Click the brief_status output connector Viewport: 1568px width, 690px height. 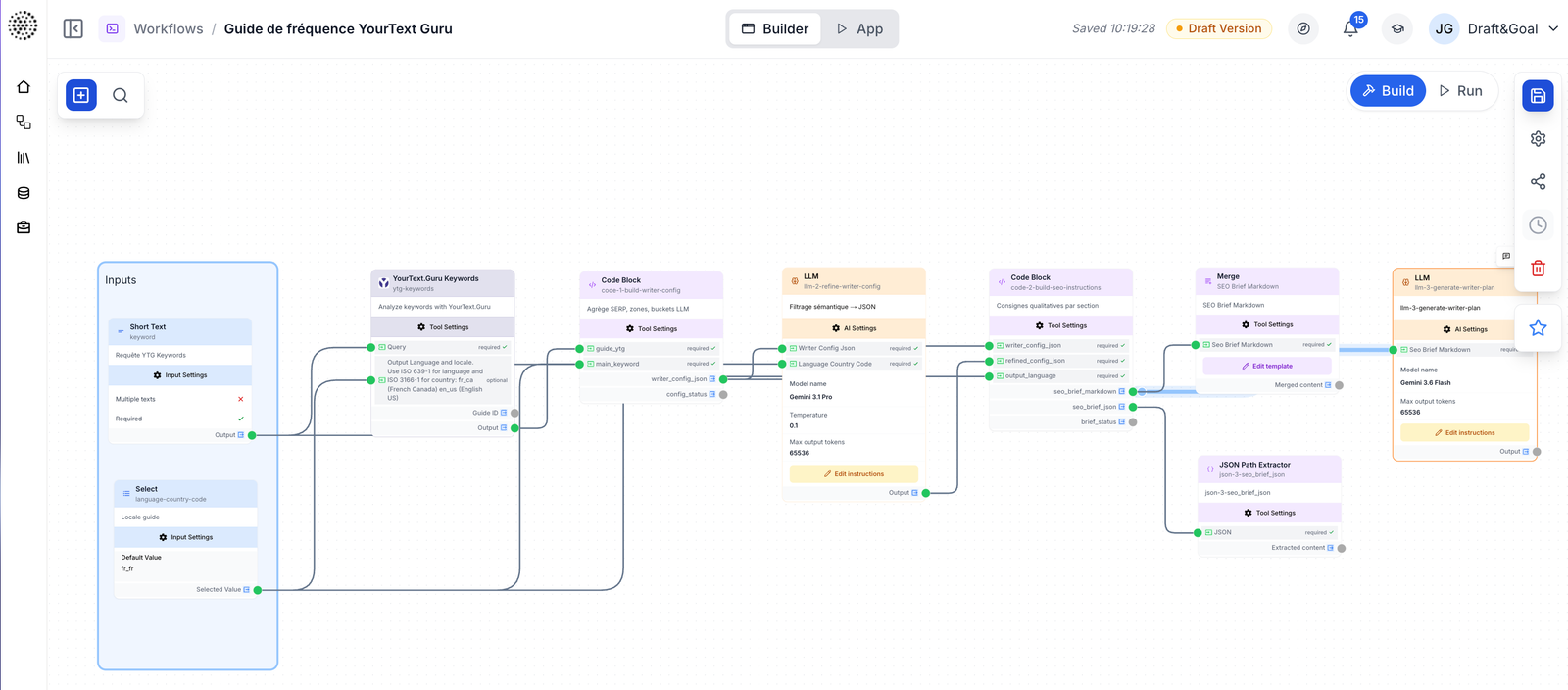[1133, 422]
